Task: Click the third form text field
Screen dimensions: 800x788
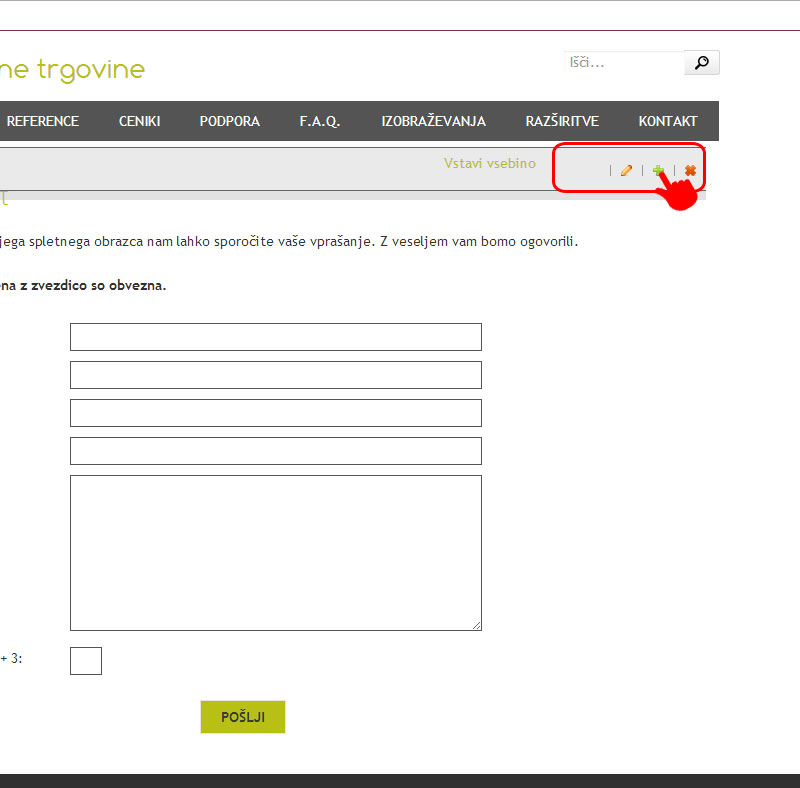Action: [x=276, y=413]
